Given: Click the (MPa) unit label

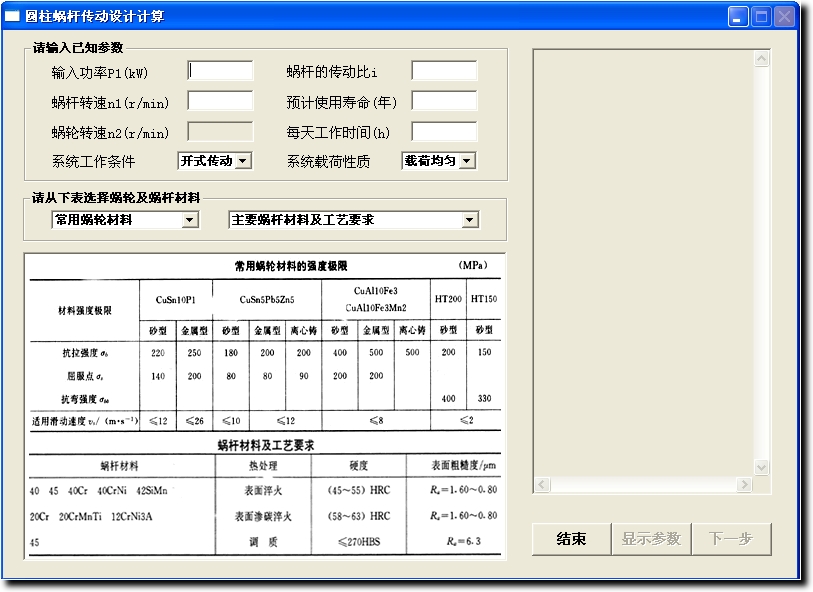Looking at the screenshot, I should click(473, 265).
